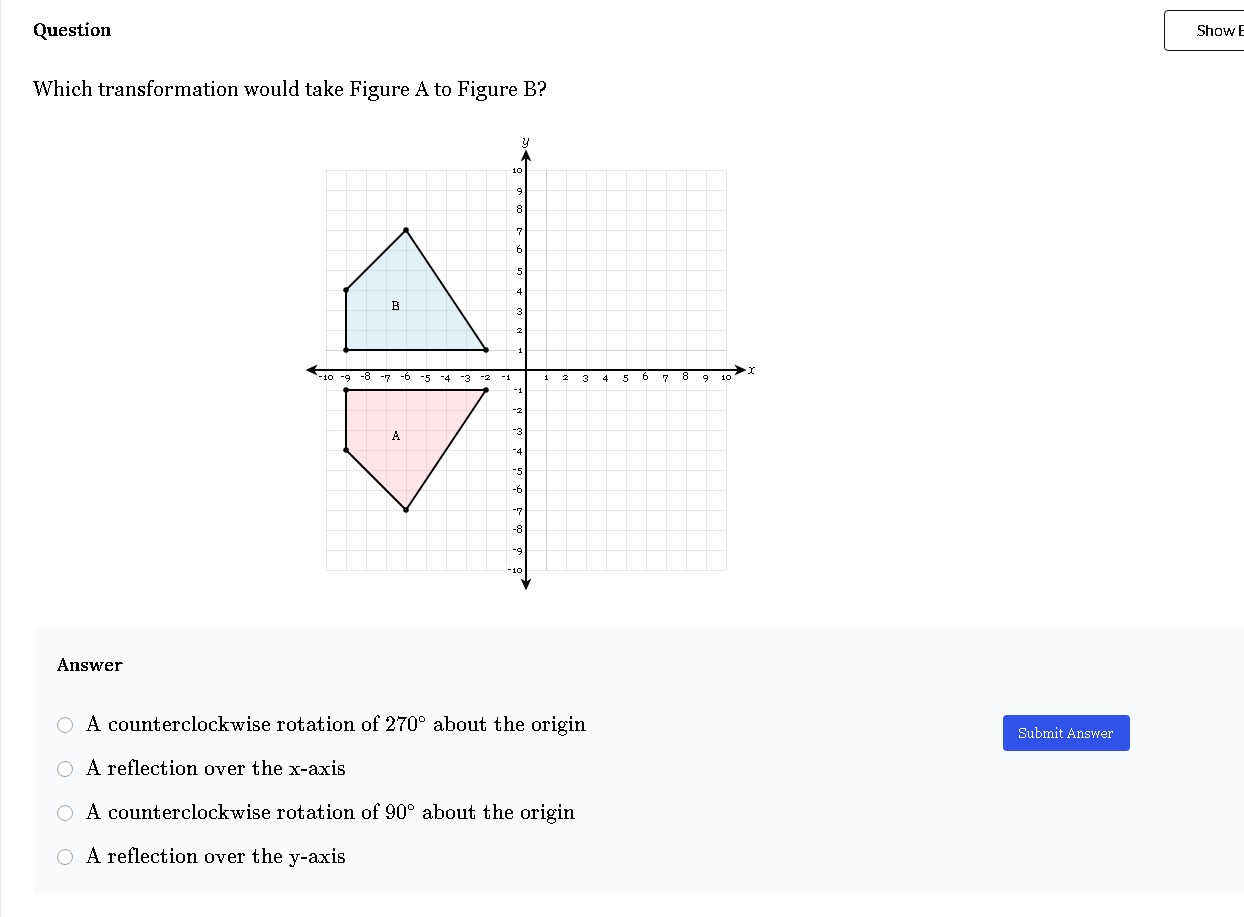The height and width of the screenshot is (917, 1244).
Task: Click the label A inside pink figure
Action: (395, 436)
